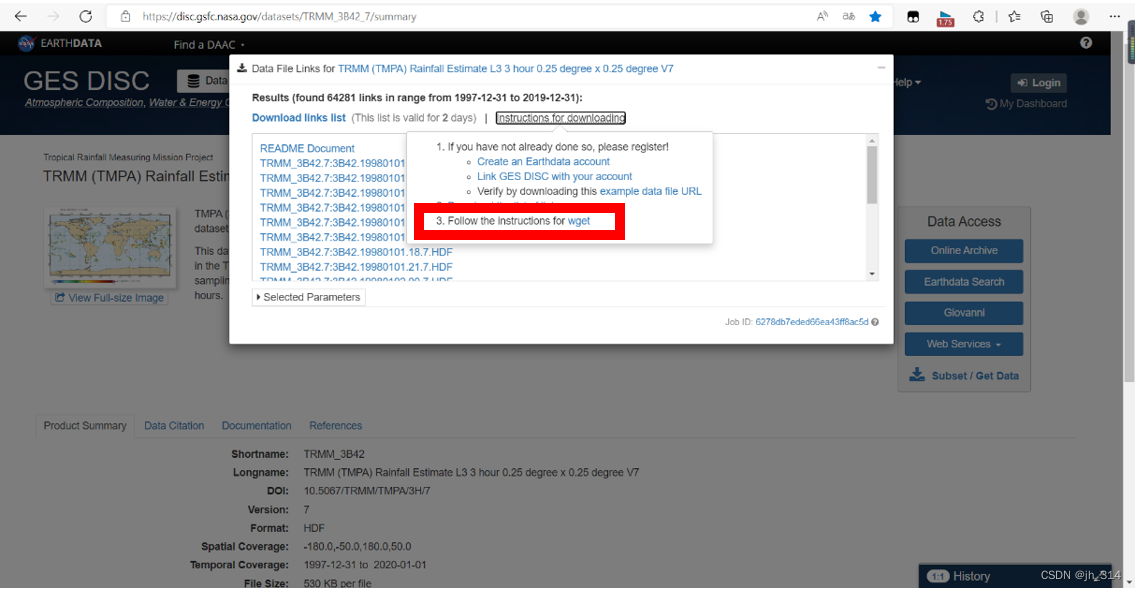Viewport: 1137px width, 592px height.
Task: Click the GES DISC site title
Action: [86, 81]
